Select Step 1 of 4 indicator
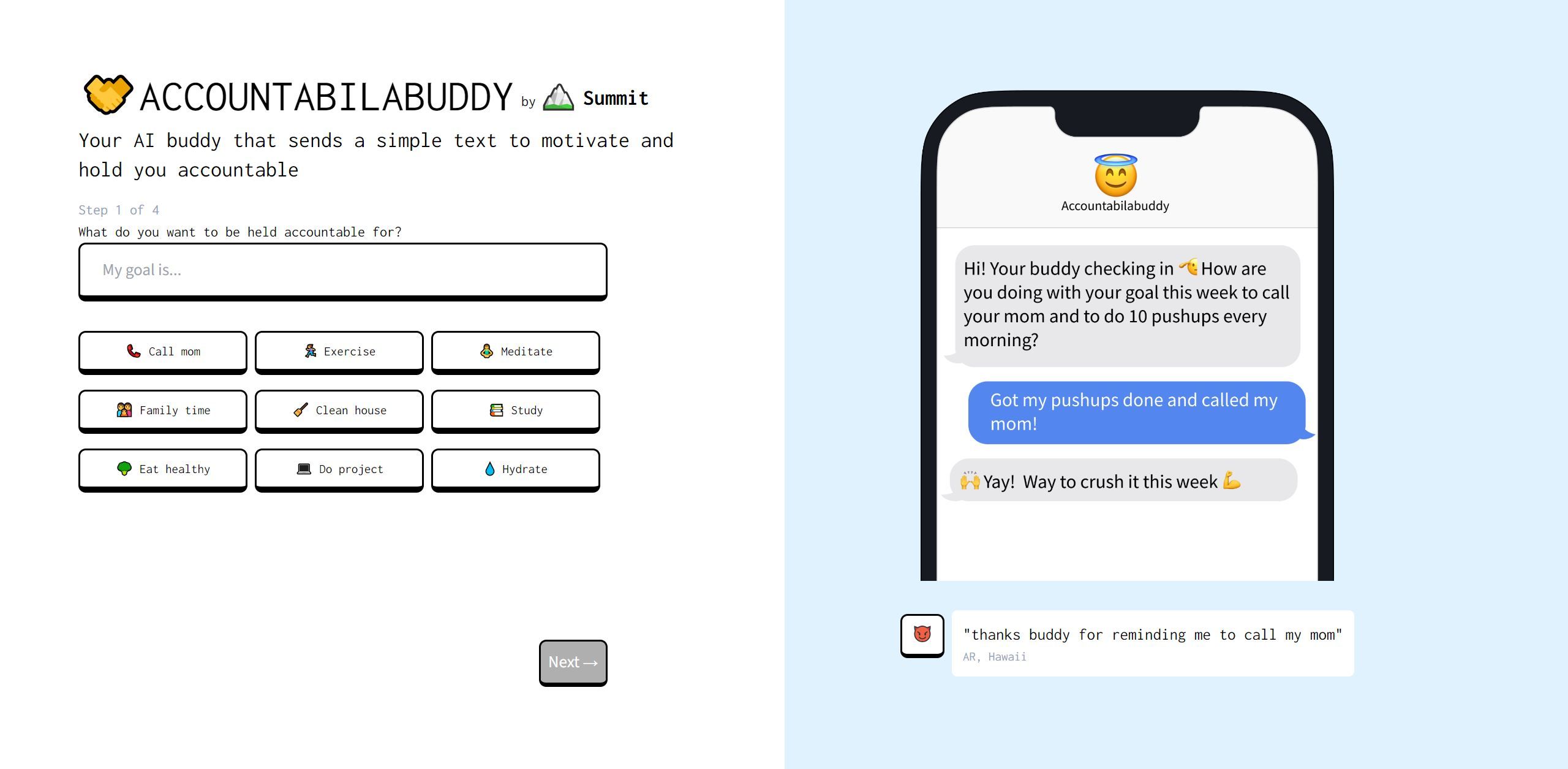The height and width of the screenshot is (769, 1568). (x=119, y=210)
